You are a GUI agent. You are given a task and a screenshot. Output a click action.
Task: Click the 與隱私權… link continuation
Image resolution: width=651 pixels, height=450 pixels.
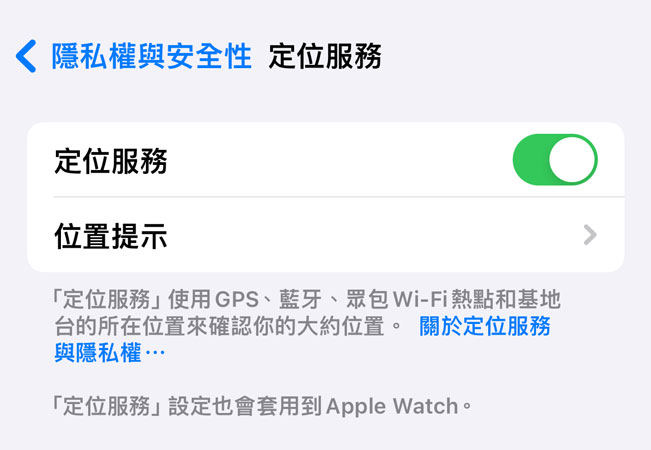[110, 353]
